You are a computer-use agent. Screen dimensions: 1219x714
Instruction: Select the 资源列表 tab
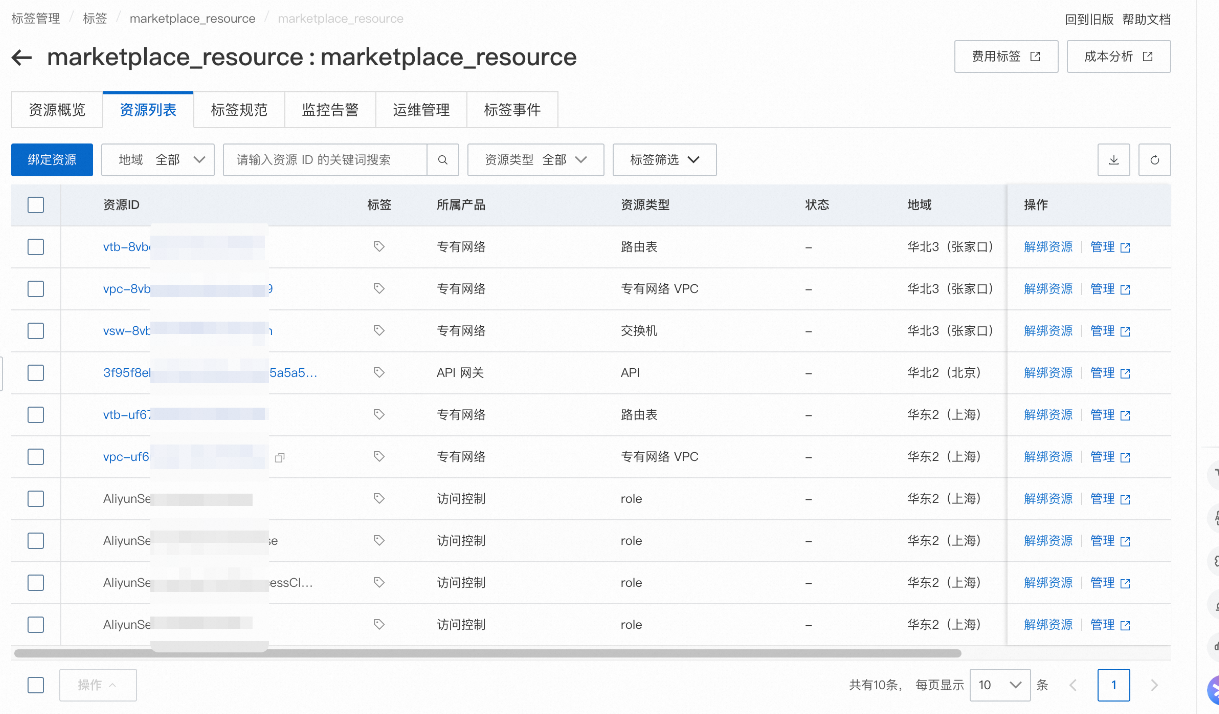(x=148, y=110)
